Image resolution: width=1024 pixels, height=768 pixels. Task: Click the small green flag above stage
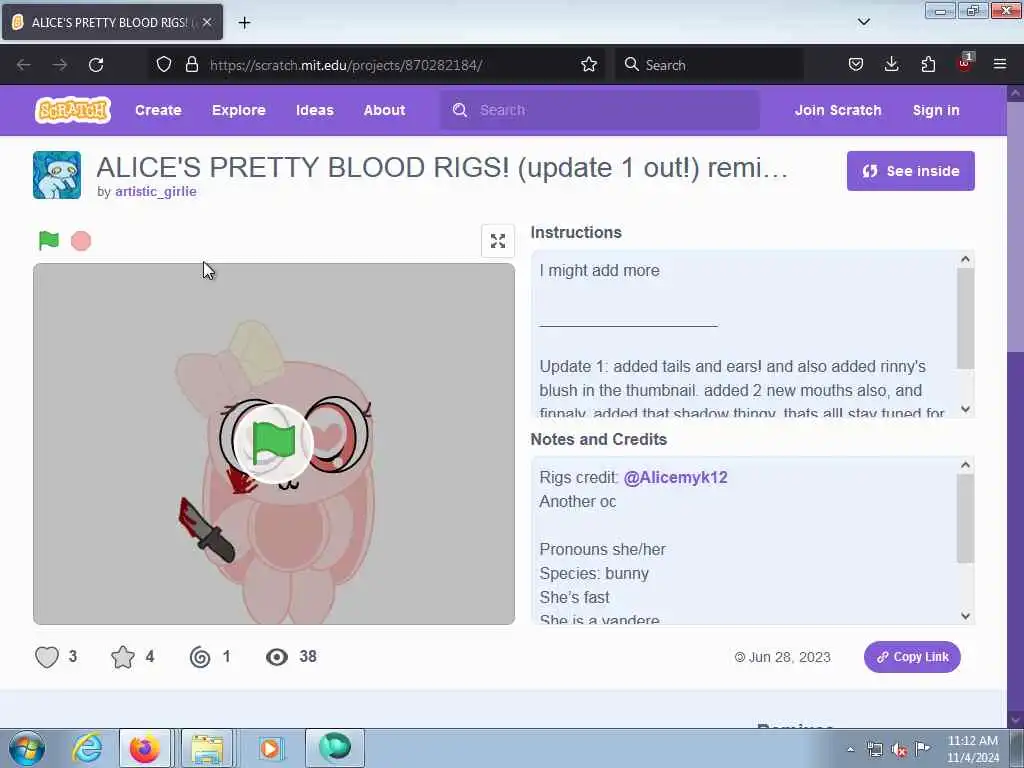48,240
